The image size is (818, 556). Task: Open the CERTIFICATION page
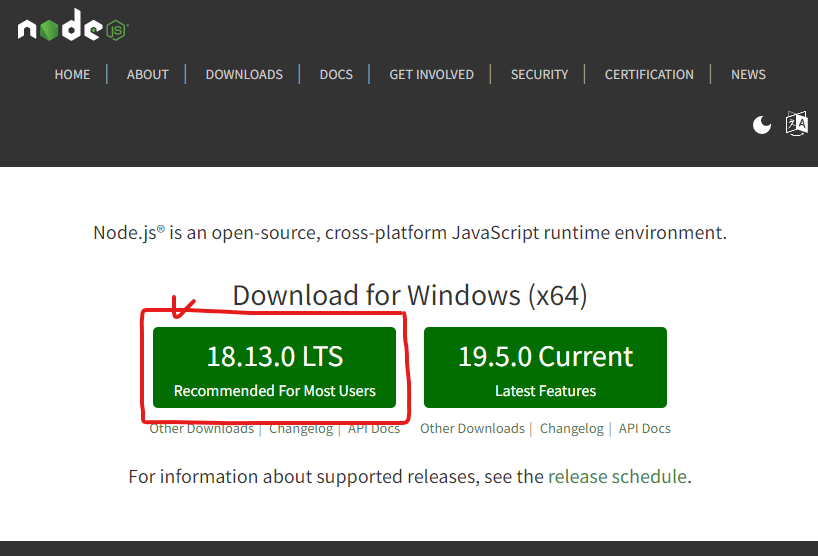click(x=649, y=75)
